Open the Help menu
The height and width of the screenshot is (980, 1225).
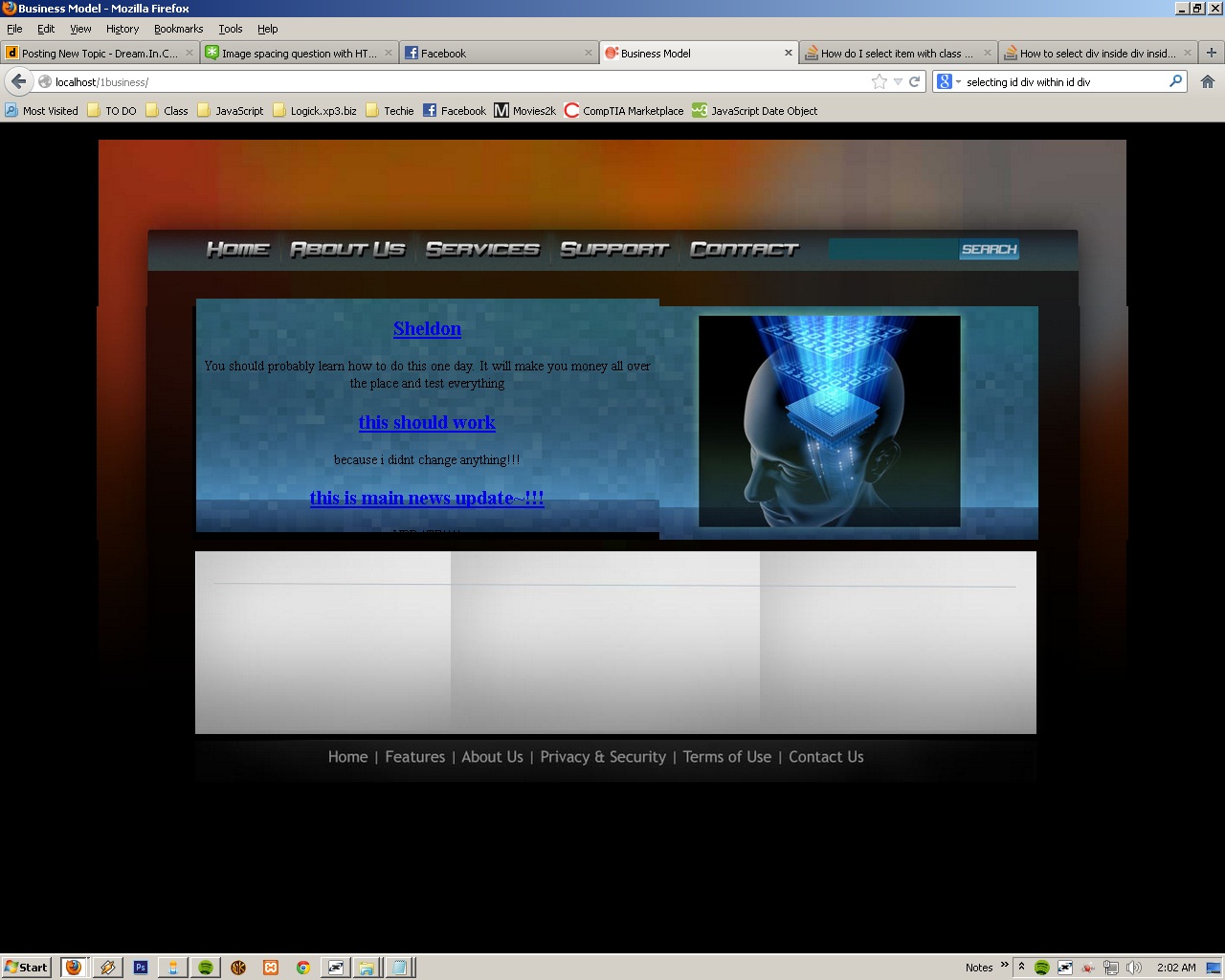[268, 29]
